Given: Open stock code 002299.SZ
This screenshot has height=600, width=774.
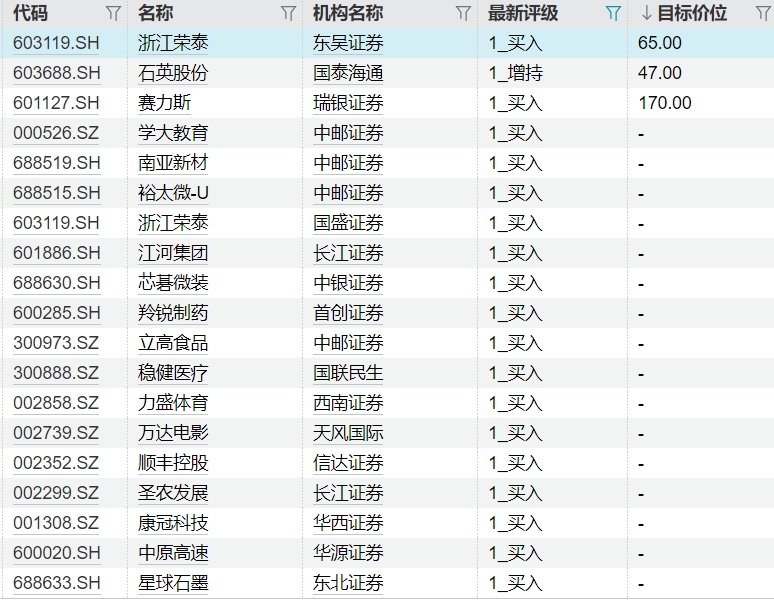Looking at the screenshot, I should click(x=56, y=493).
